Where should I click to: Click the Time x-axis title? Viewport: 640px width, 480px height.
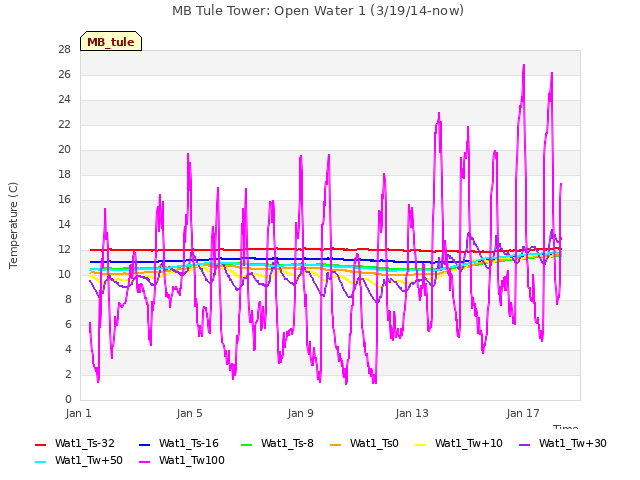coord(565,427)
